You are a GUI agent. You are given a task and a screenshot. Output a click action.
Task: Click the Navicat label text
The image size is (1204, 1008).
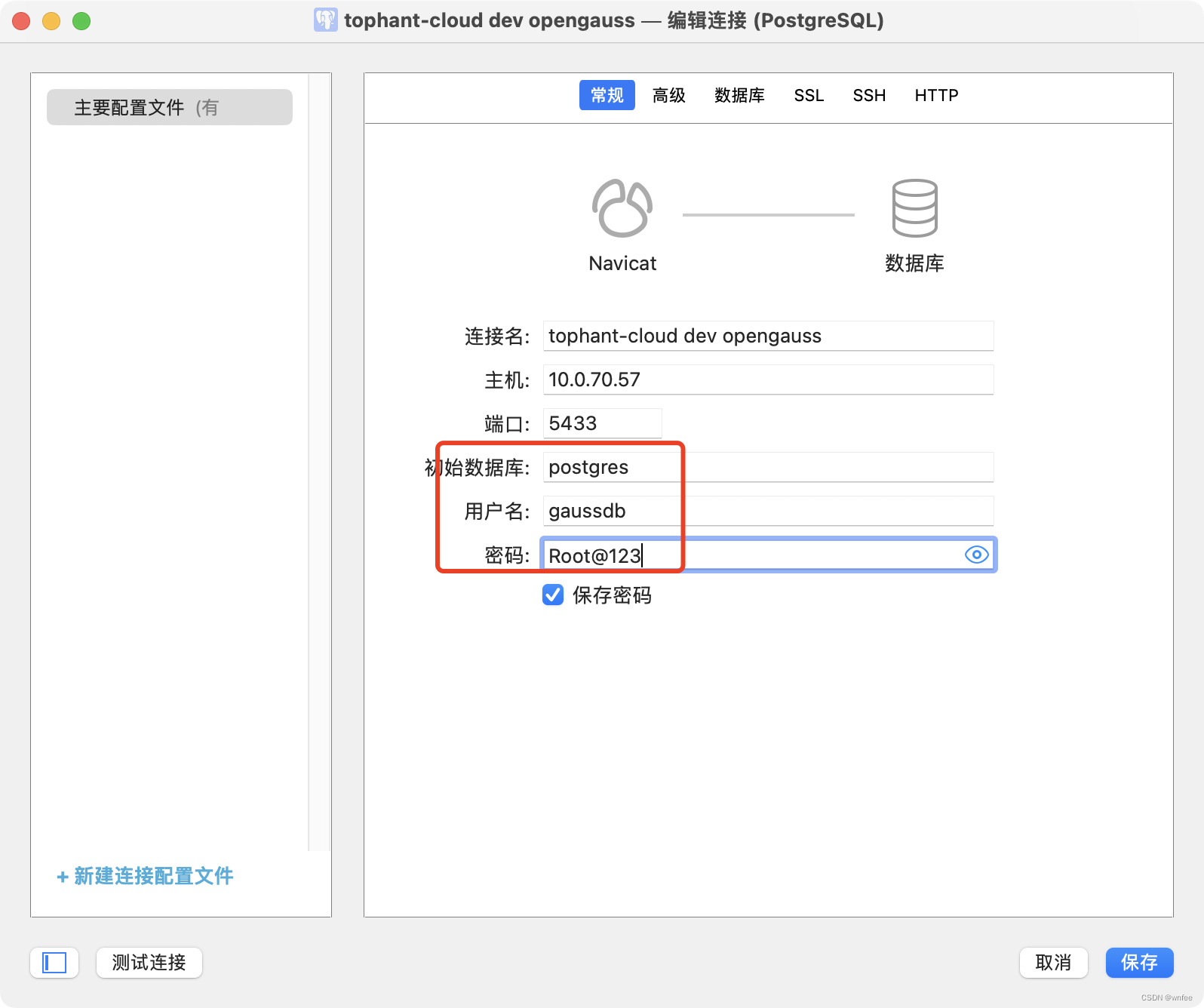[x=622, y=263]
